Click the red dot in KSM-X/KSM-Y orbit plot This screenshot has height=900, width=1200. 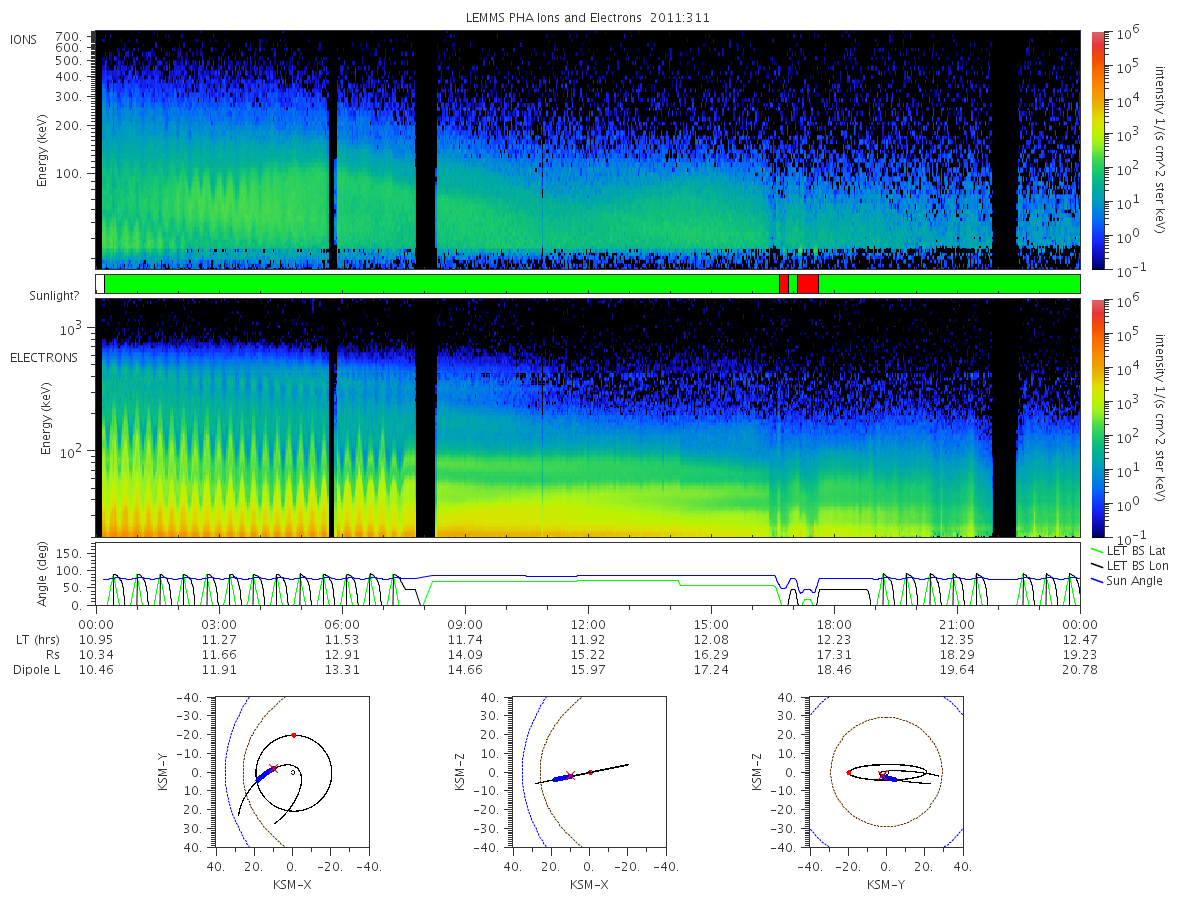click(294, 735)
